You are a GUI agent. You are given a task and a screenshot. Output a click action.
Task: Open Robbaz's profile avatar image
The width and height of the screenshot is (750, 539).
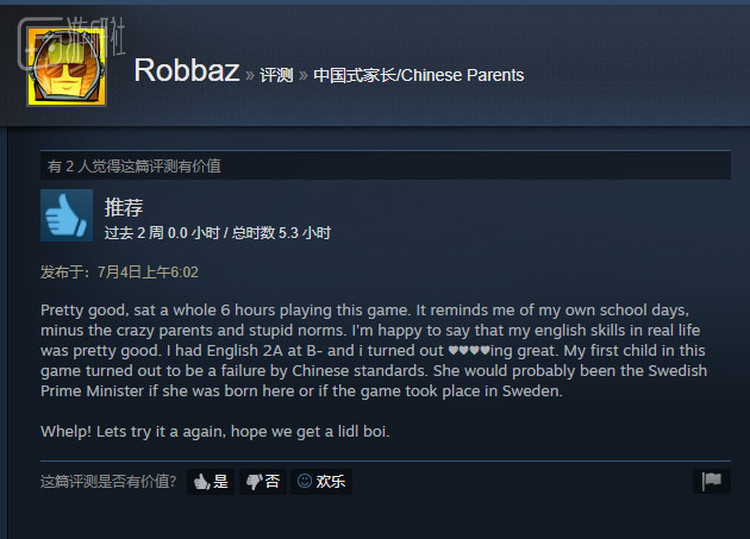[66, 66]
